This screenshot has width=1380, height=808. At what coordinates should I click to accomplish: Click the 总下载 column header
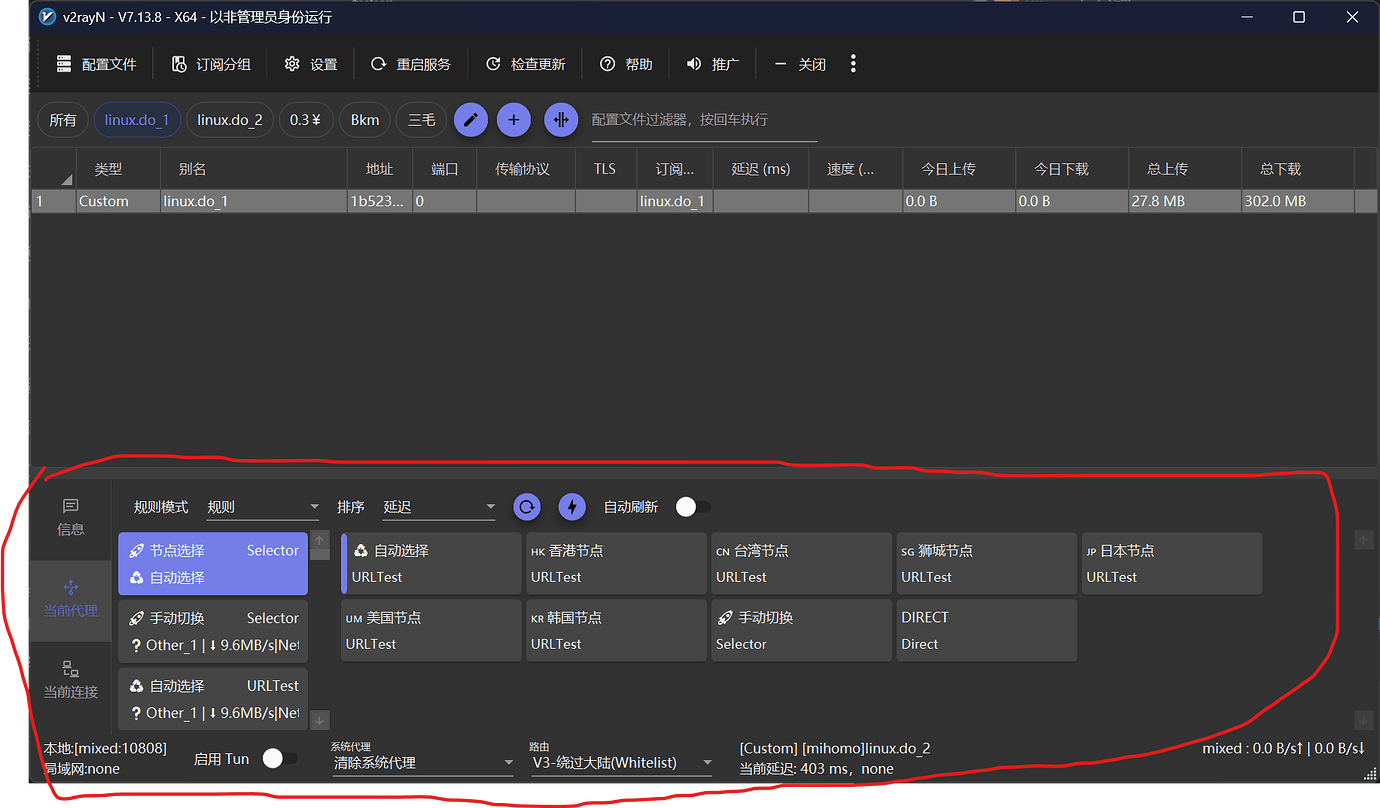1297,169
